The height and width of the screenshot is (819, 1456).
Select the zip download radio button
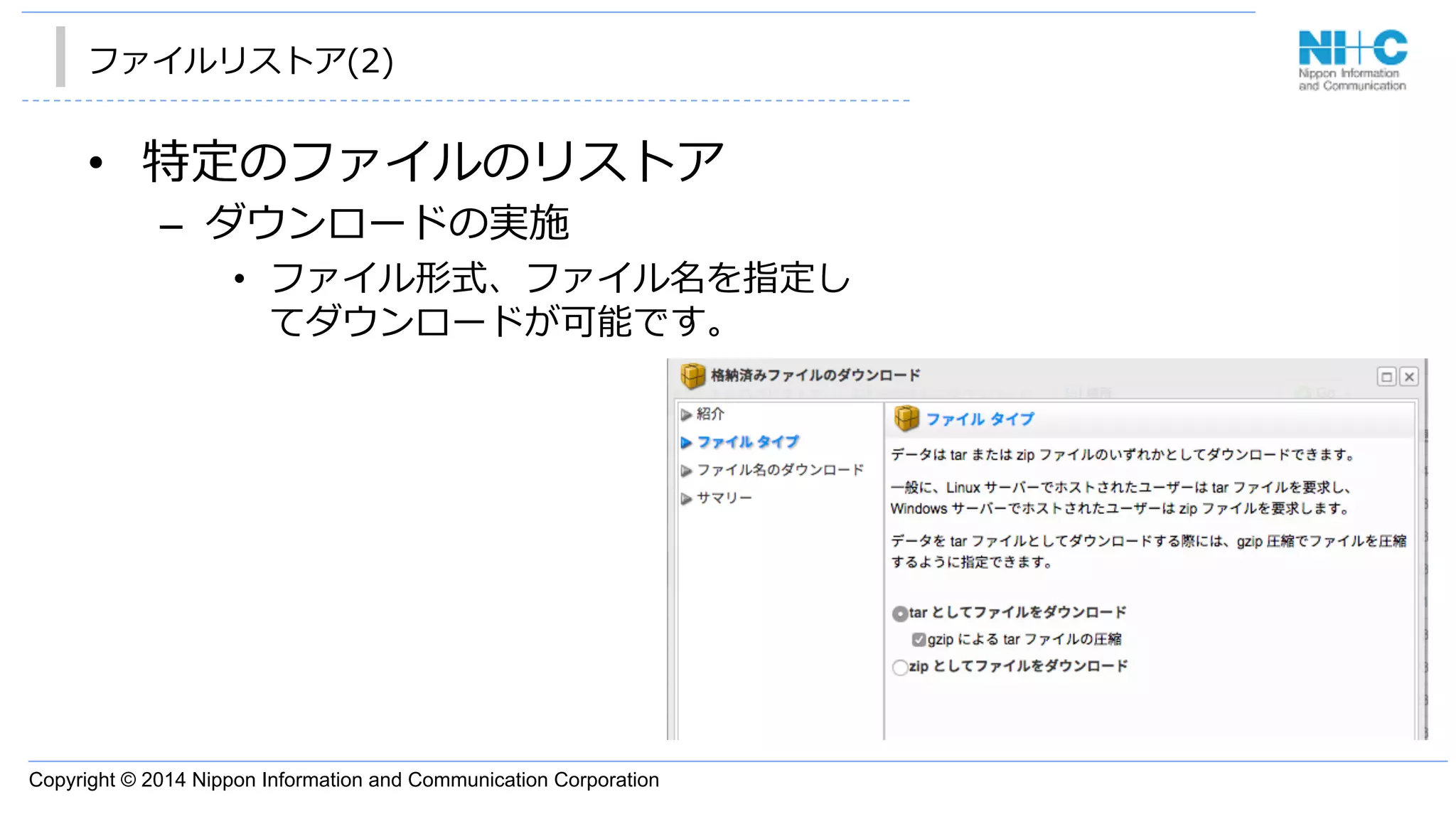pyautogui.click(x=900, y=668)
